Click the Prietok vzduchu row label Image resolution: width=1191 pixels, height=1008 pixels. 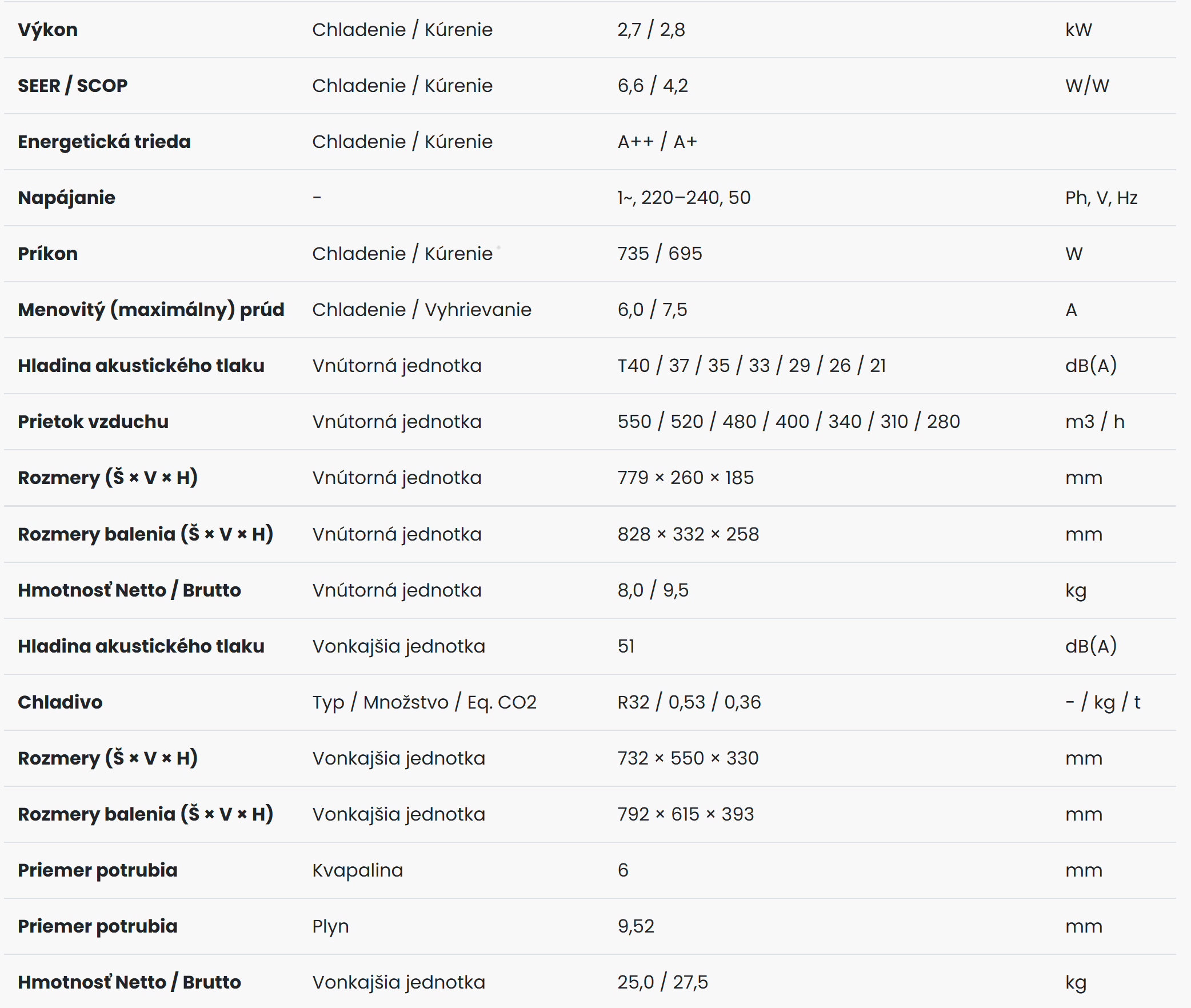coord(93,422)
